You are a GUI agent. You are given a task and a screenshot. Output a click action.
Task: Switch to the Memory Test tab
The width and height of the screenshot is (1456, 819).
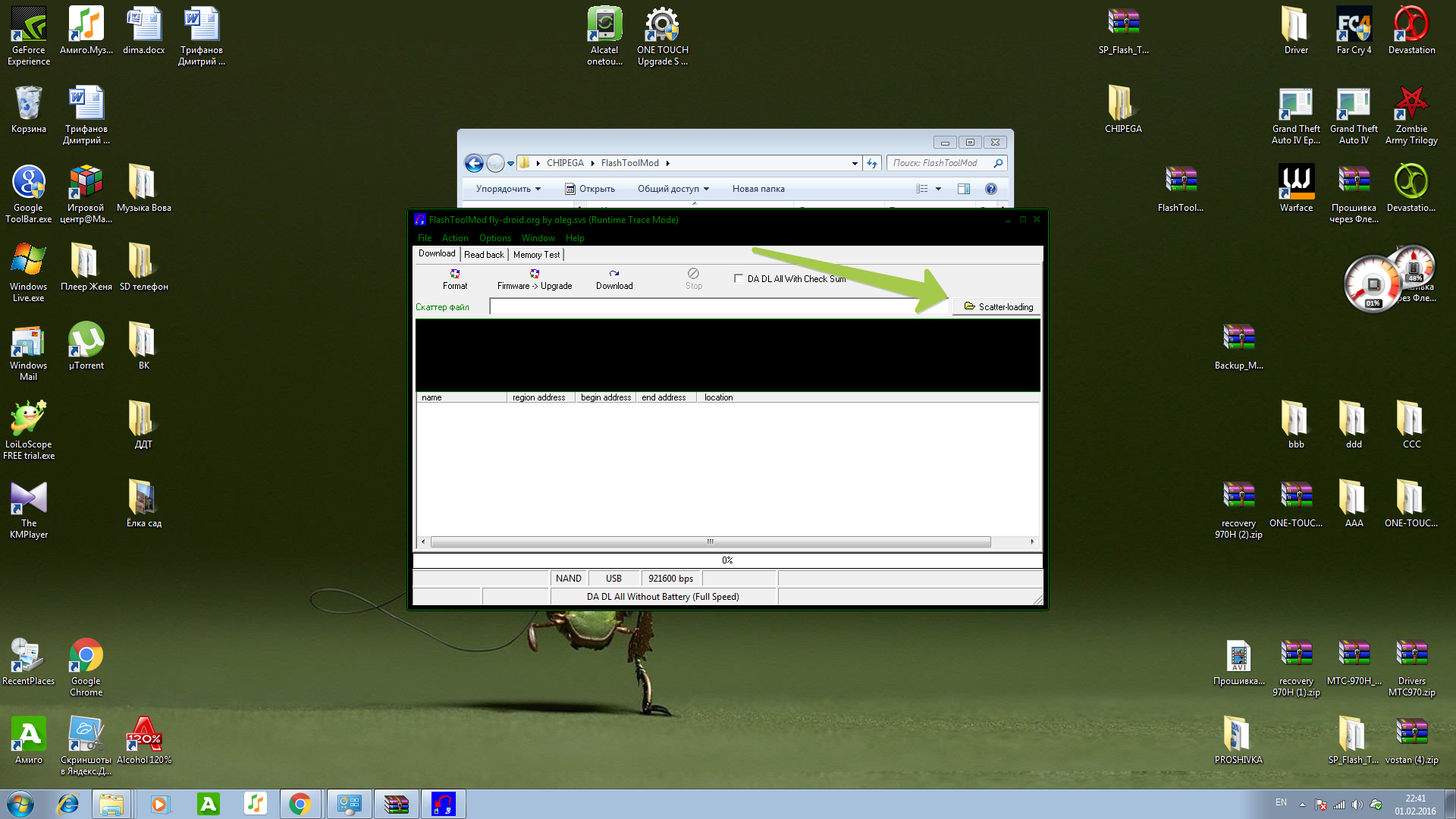(x=536, y=255)
